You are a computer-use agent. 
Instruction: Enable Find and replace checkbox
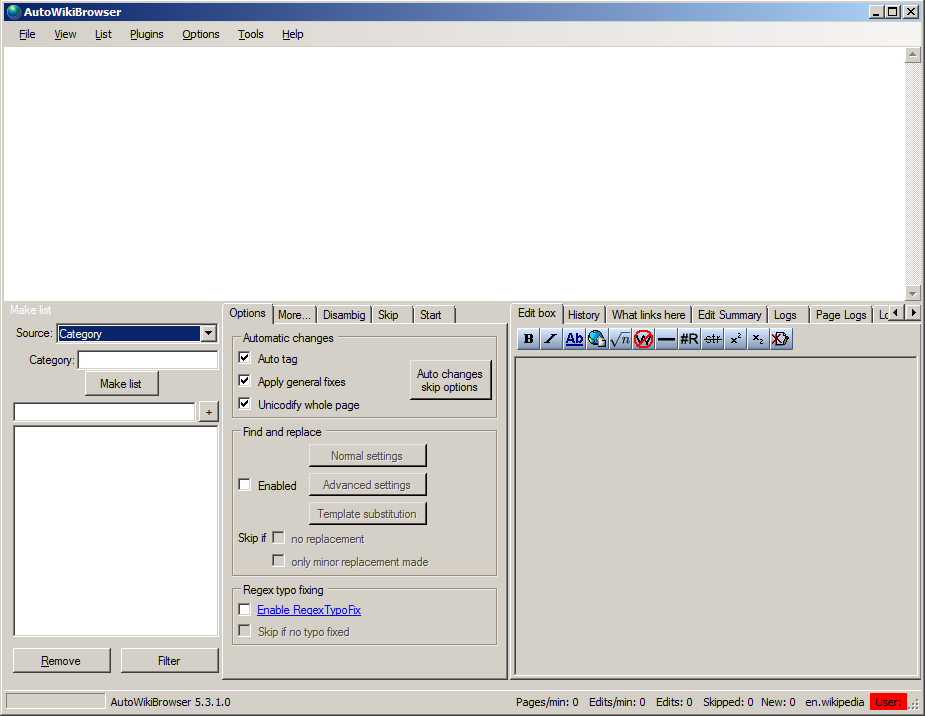[244, 485]
